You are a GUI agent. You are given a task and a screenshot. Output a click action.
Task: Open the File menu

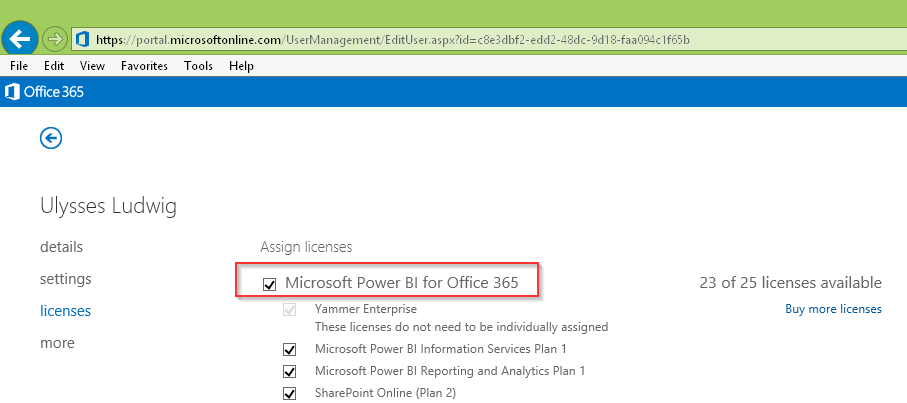pos(18,66)
